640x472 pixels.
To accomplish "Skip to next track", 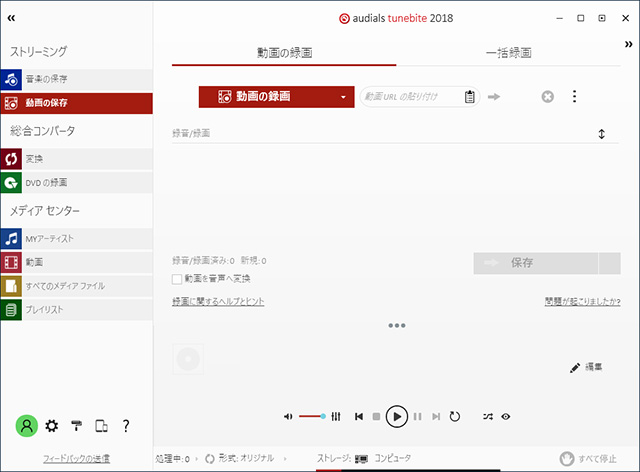I will 436,416.
